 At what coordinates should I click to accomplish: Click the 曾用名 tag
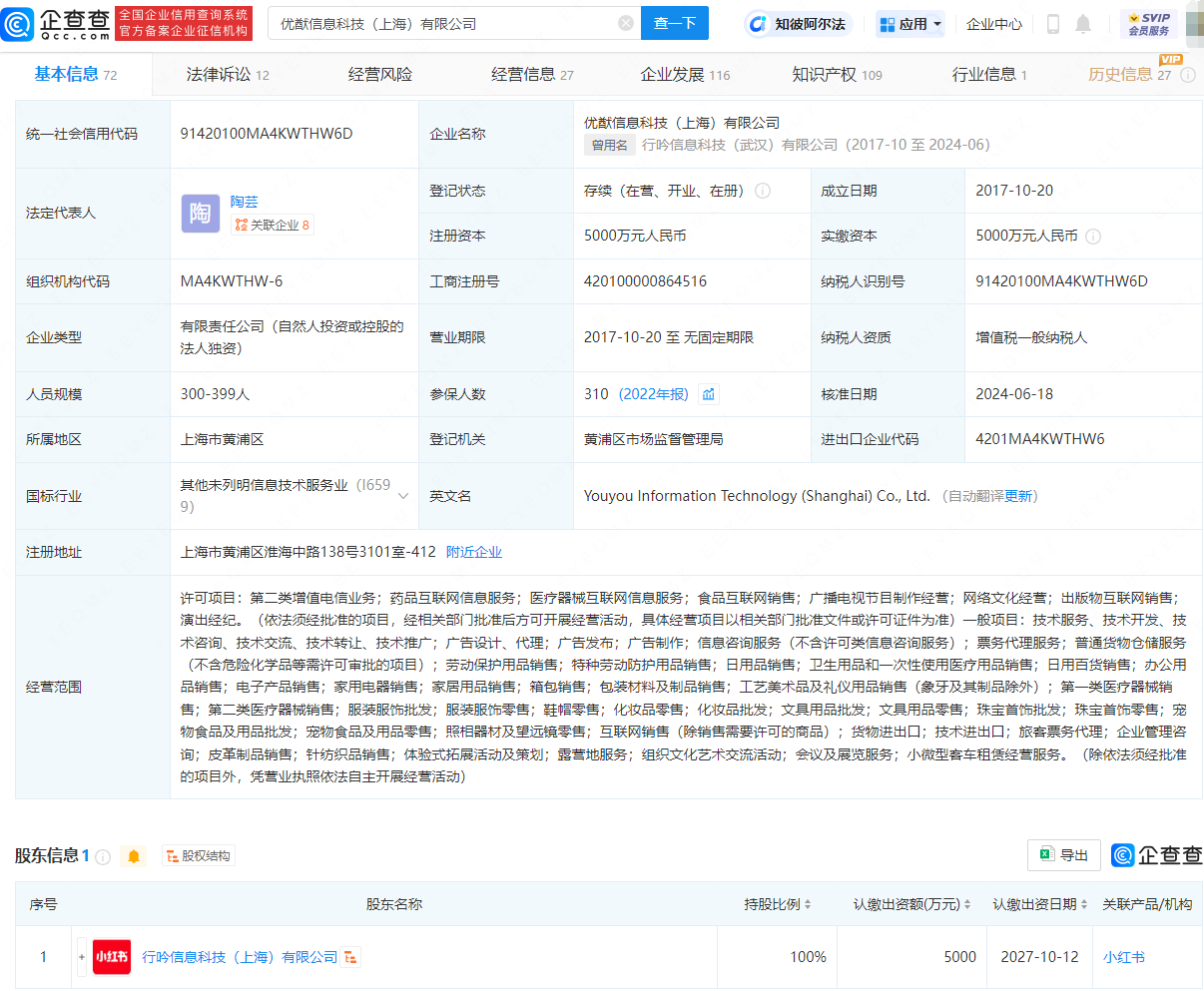tap(609, 146)
